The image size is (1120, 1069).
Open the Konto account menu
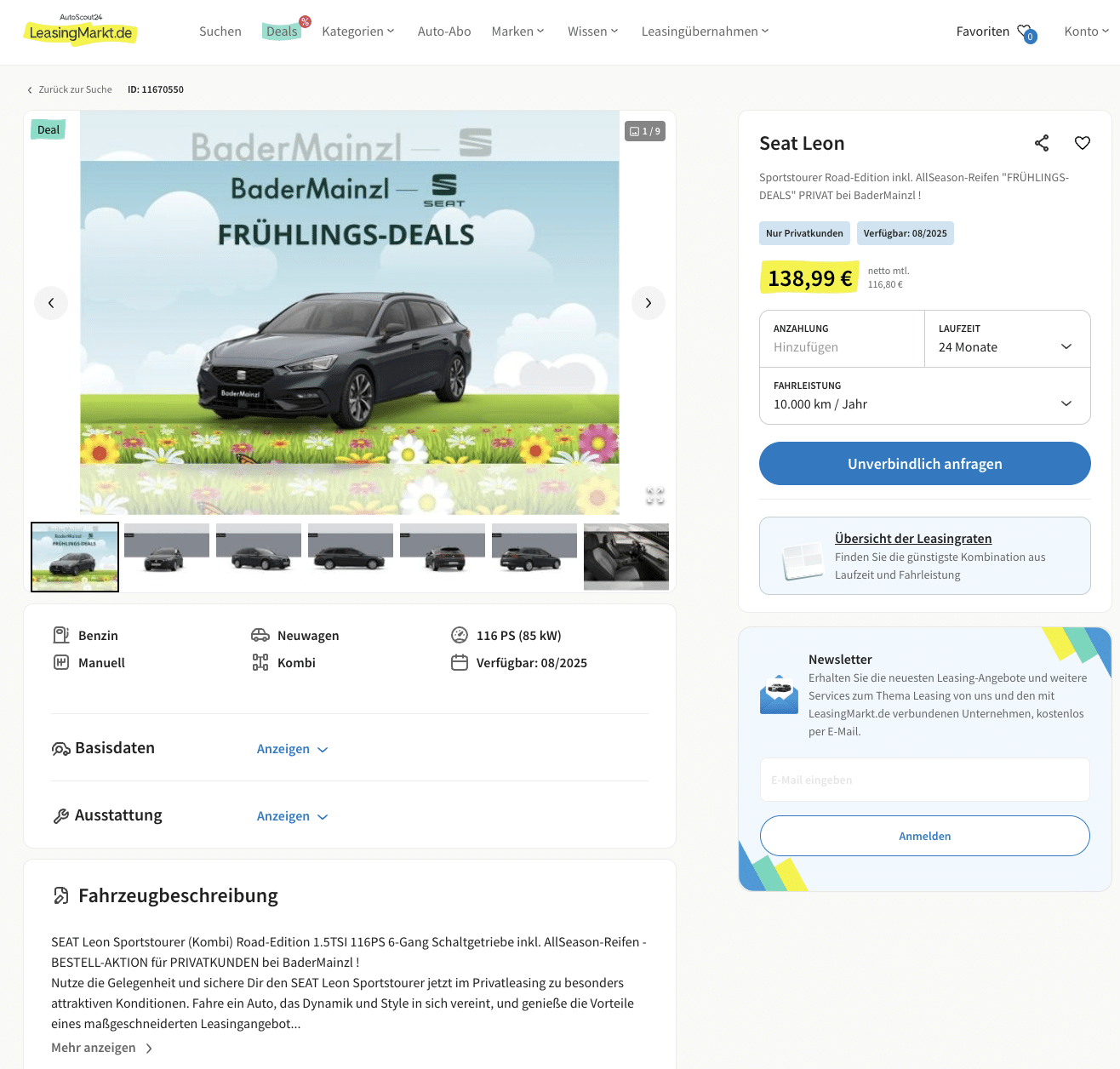coord(1087,31)
